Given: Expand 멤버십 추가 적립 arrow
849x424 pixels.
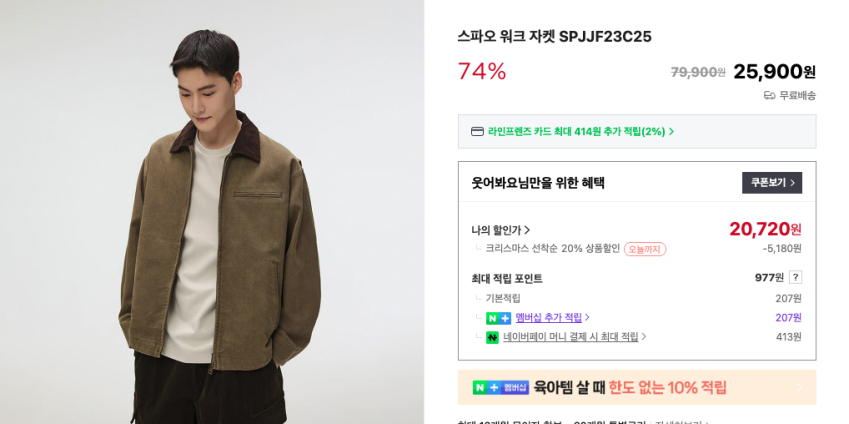Looking at the screenshot, I should 587,317.
